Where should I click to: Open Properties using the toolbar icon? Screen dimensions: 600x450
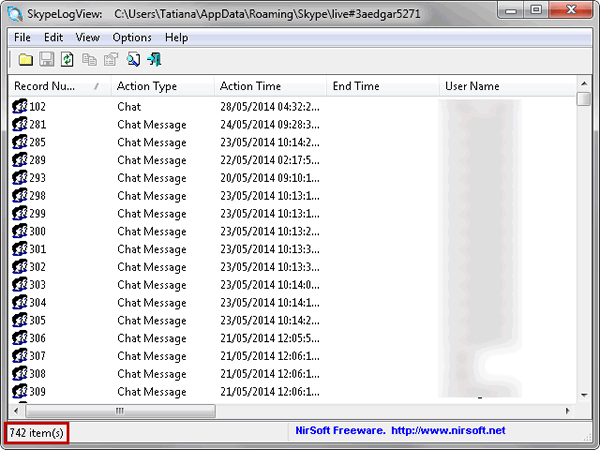click(111, 60)
